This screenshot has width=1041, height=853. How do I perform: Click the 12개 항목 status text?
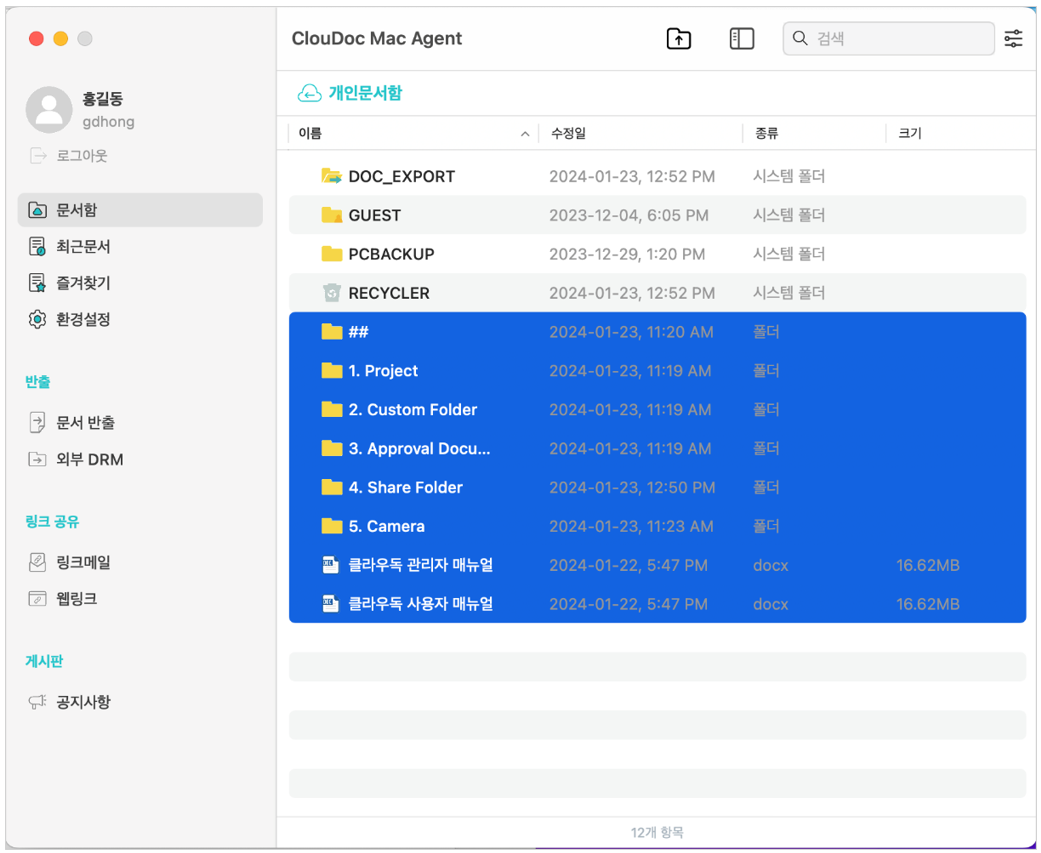(657, 832)
